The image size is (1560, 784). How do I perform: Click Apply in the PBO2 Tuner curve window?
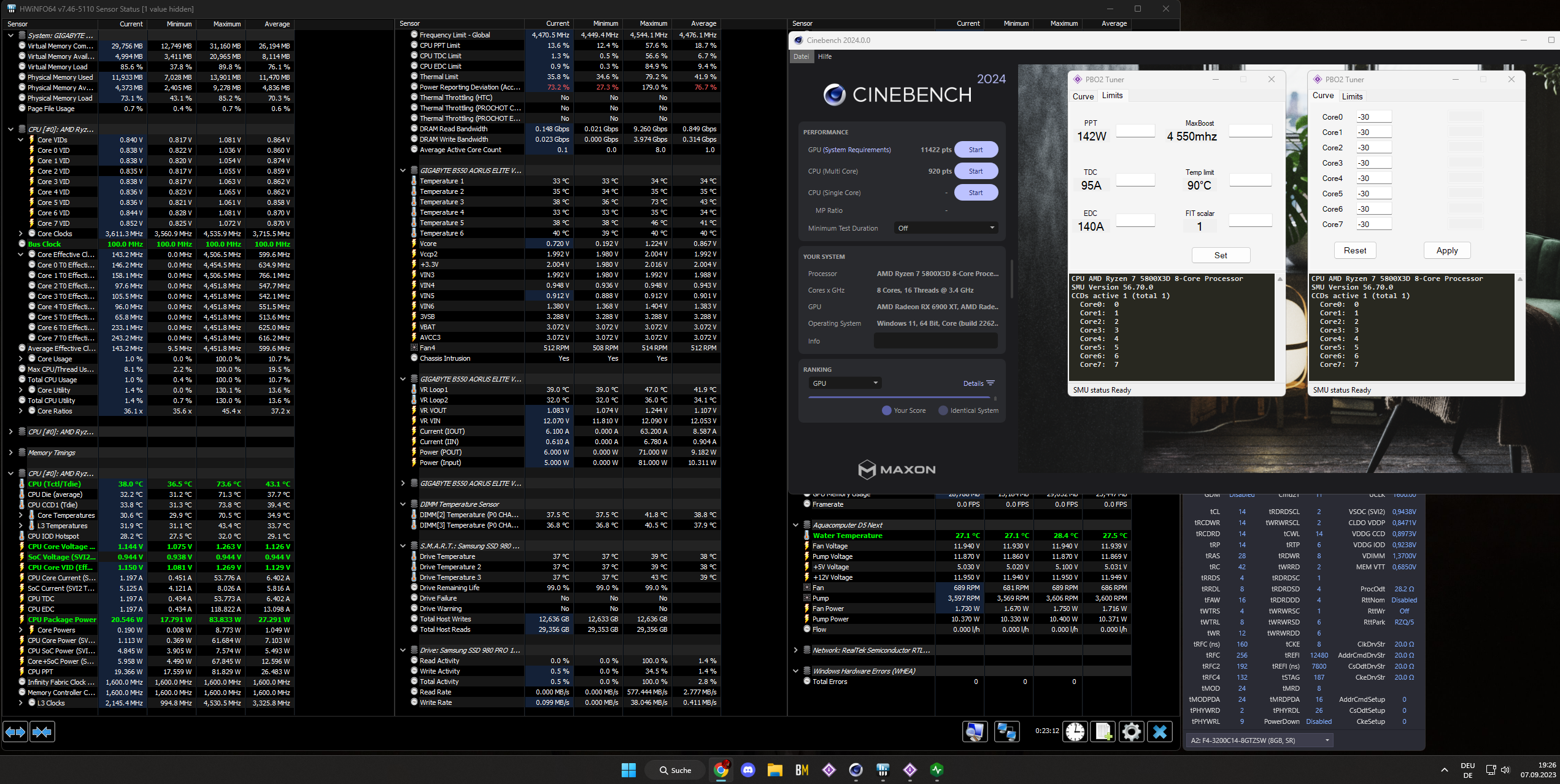[1446, 250]
